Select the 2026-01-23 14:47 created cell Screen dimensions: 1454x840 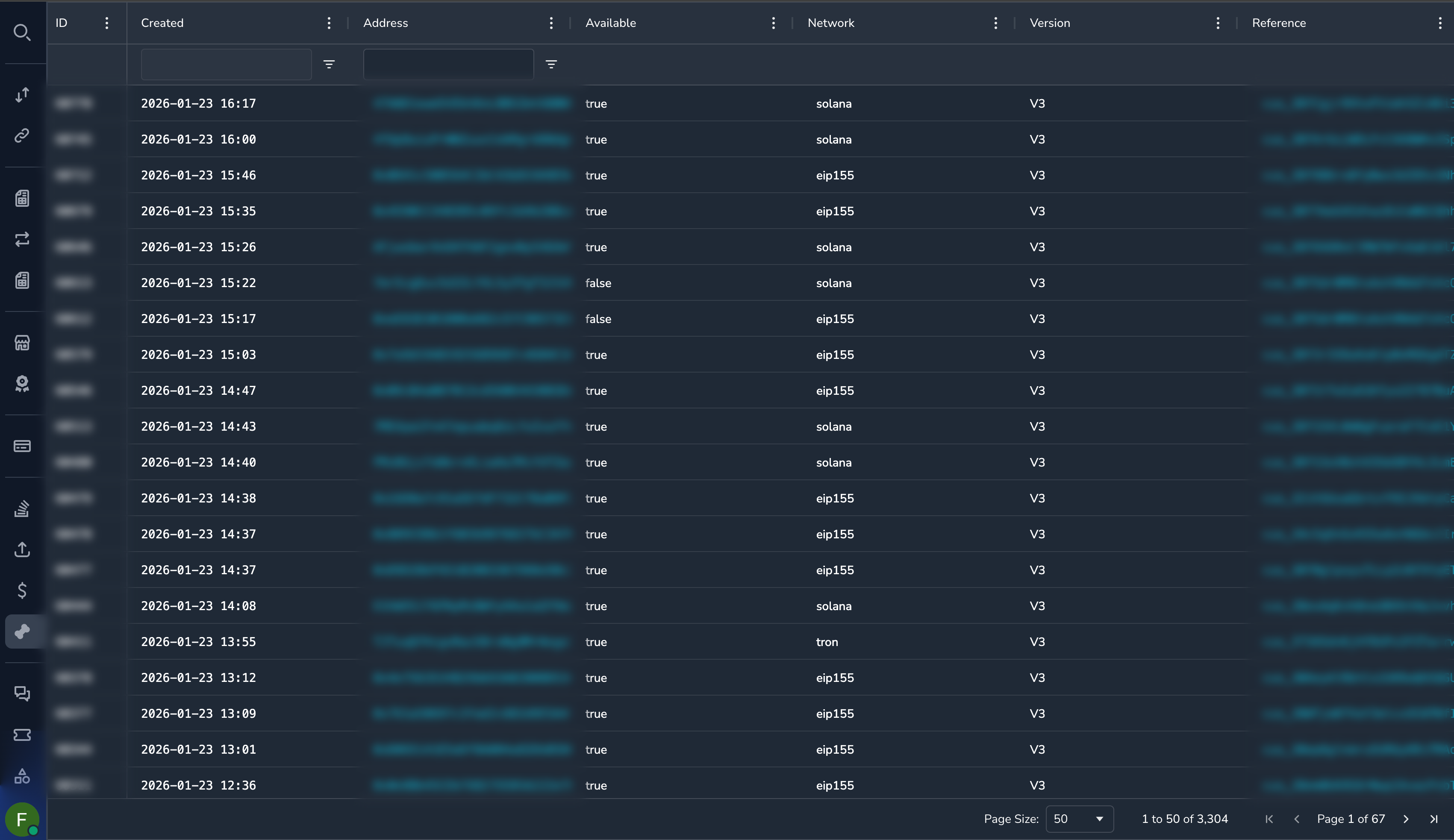(x=198, y=391)
